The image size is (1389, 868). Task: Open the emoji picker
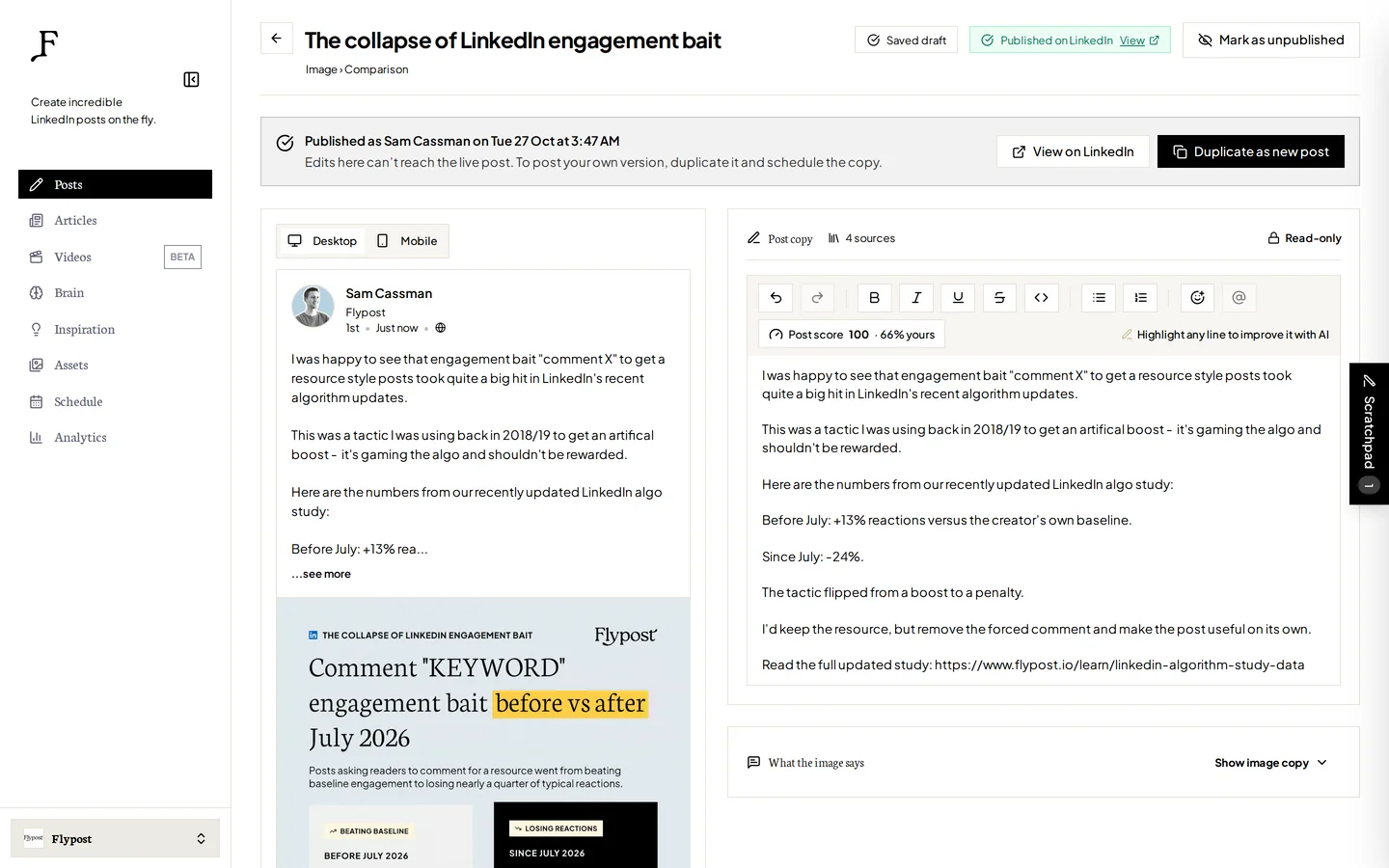tap(1197, 297)
